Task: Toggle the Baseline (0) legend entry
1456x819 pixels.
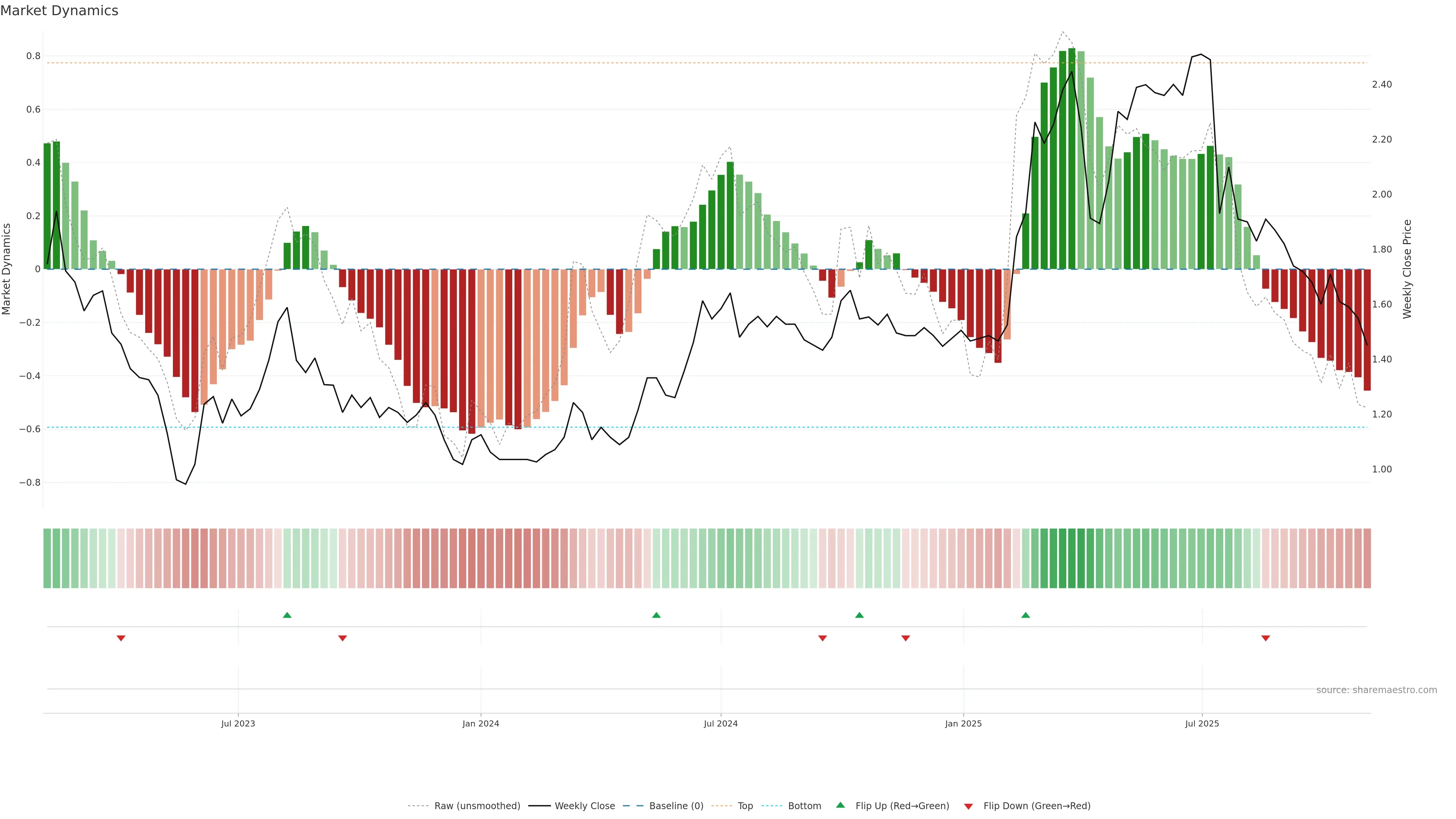Action: [x=676, y=806]
